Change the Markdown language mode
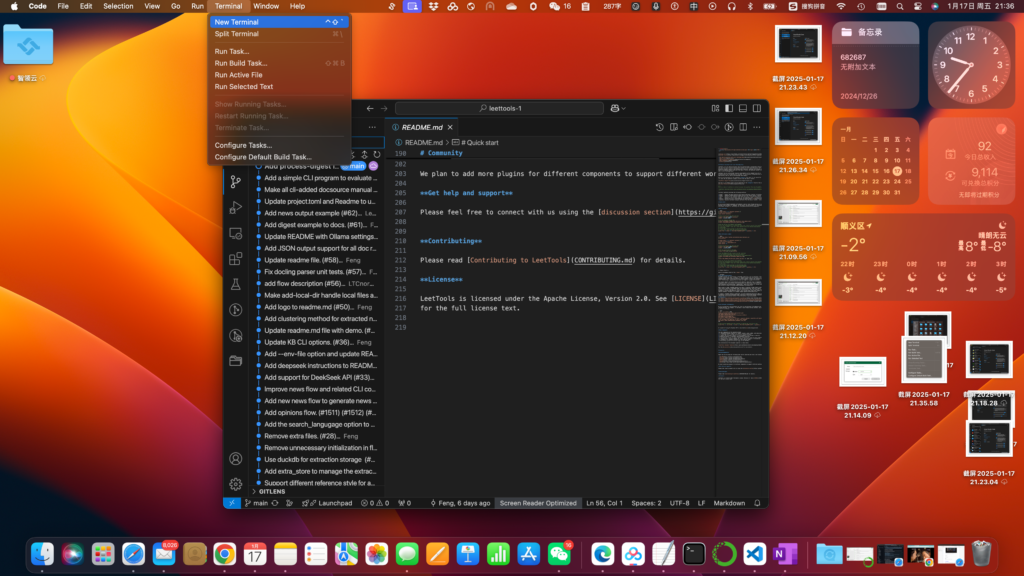This screenshot has width=1024, height=576. point(729,503)
